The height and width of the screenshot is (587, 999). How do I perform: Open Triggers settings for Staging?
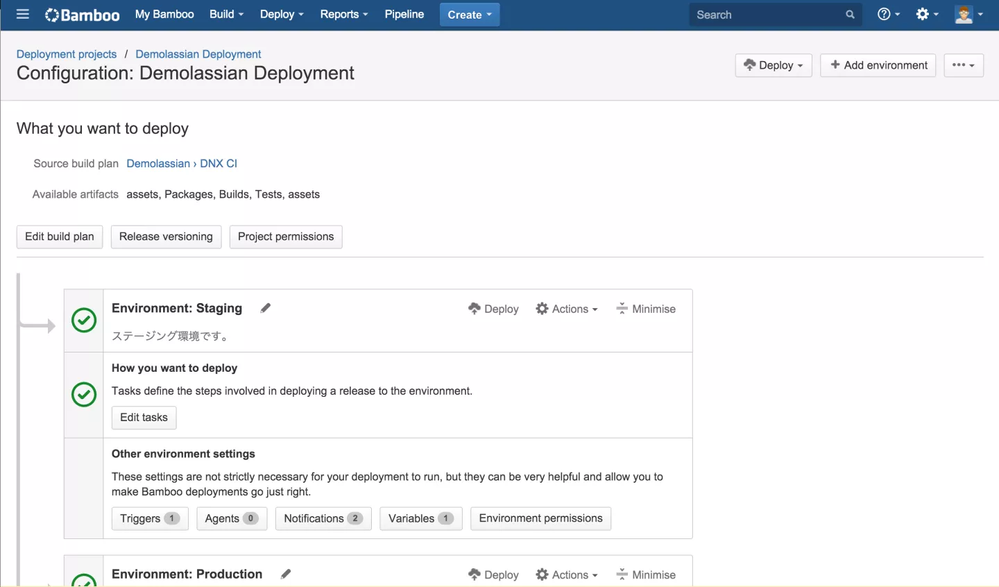pyautogui.click(x=150, y=519)
